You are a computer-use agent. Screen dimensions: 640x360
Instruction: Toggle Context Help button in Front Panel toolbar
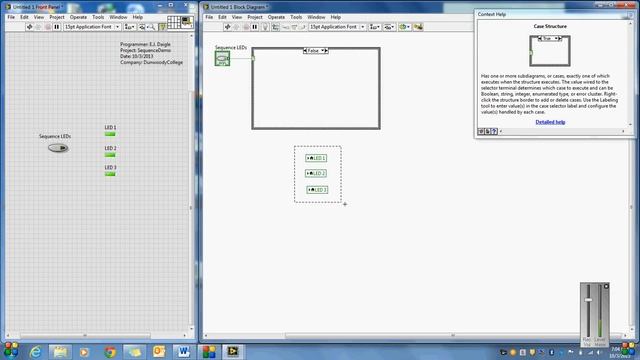[x=162, y=27]
